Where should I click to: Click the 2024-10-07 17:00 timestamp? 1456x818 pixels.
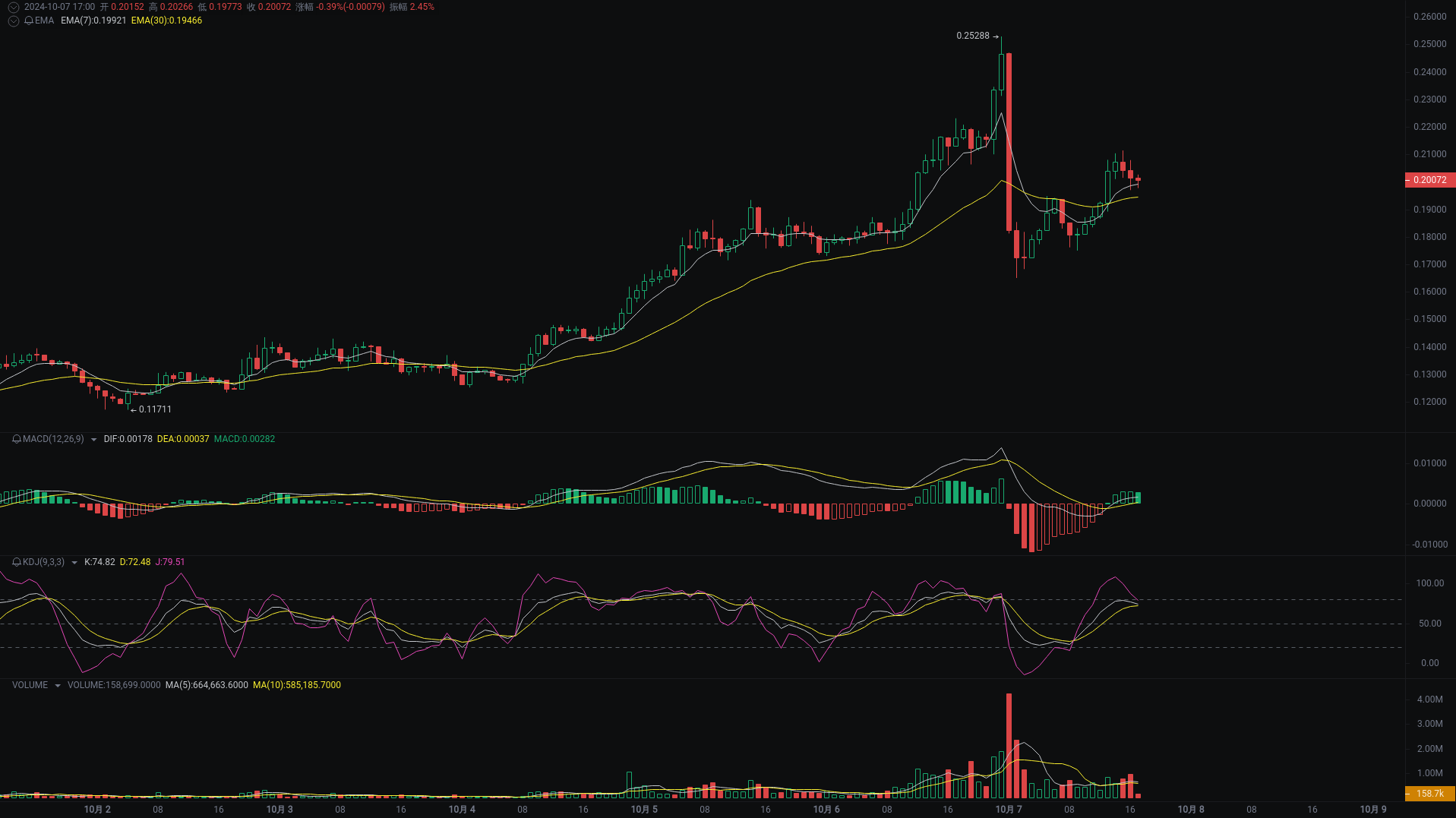pos(60,7)
